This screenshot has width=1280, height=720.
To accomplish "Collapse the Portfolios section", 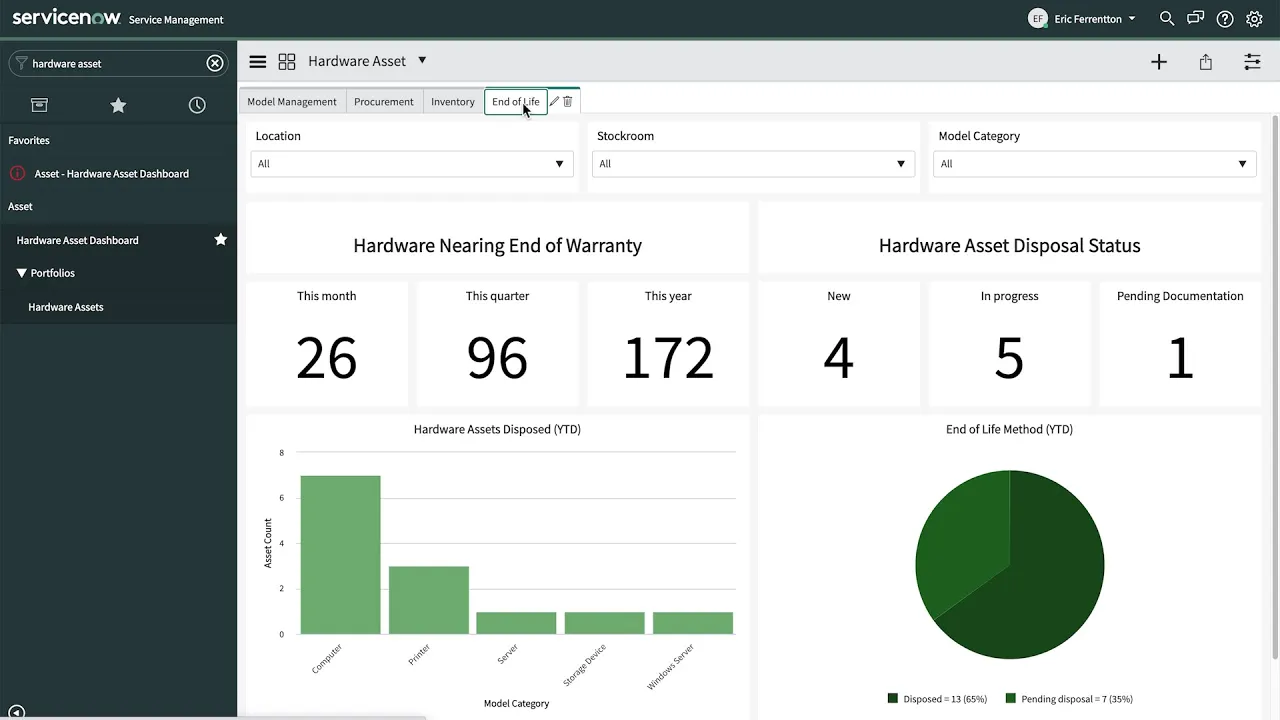I will 21,273.
